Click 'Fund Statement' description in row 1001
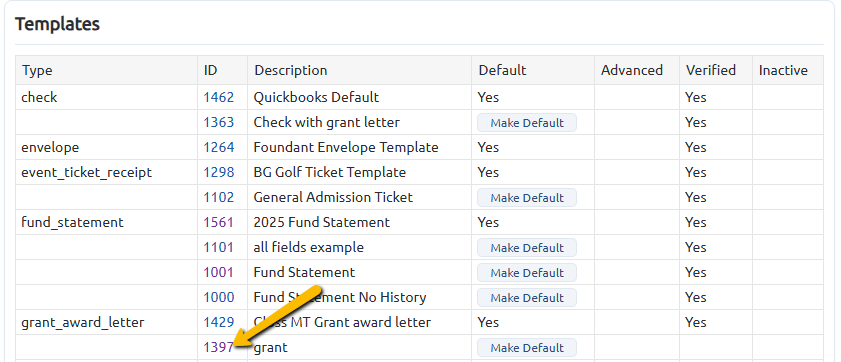Screen dimensions: 841x362 (304, 272)
